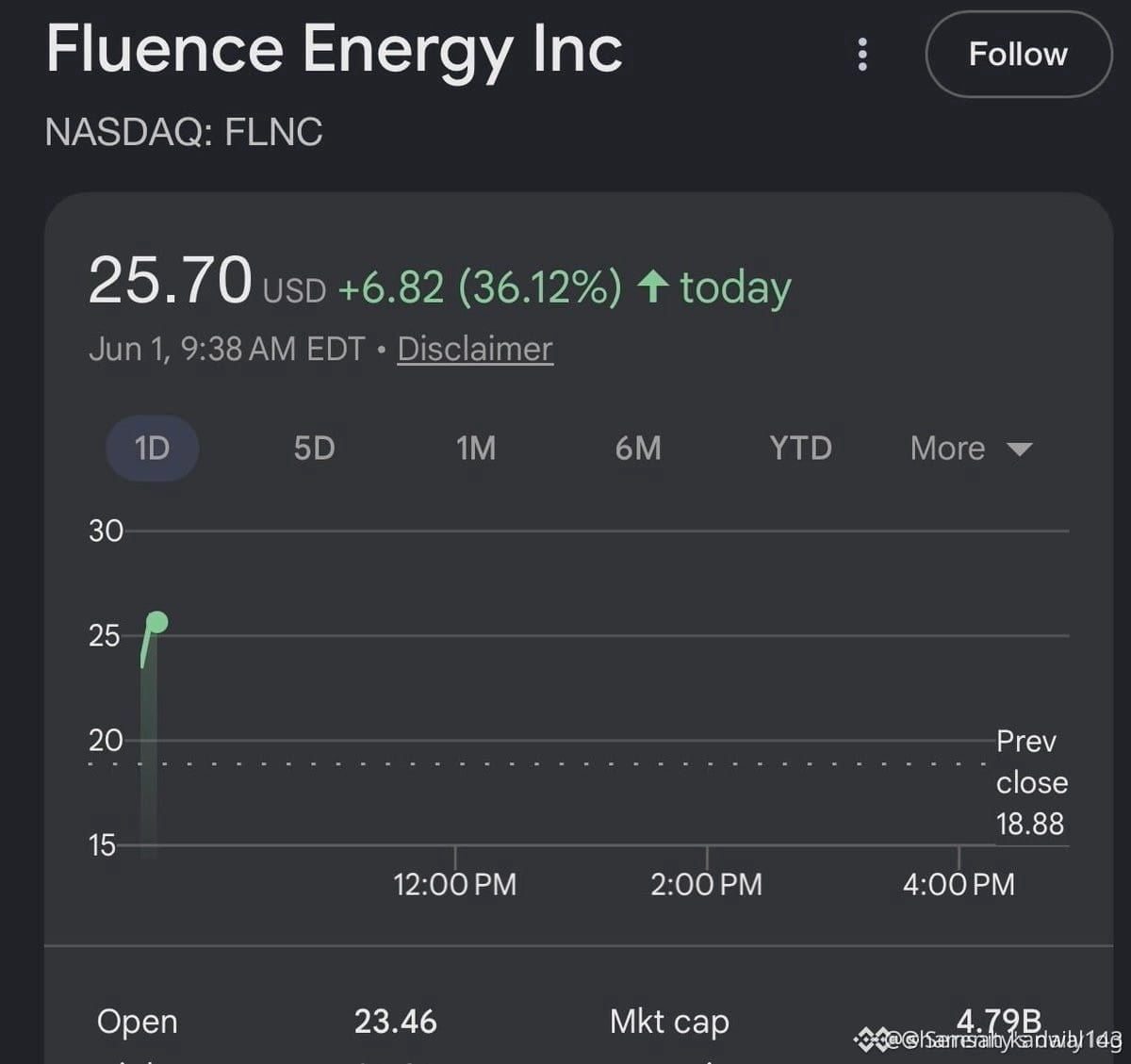
Task: Click the 4:00 PM time axis marker
Action: 959,884
